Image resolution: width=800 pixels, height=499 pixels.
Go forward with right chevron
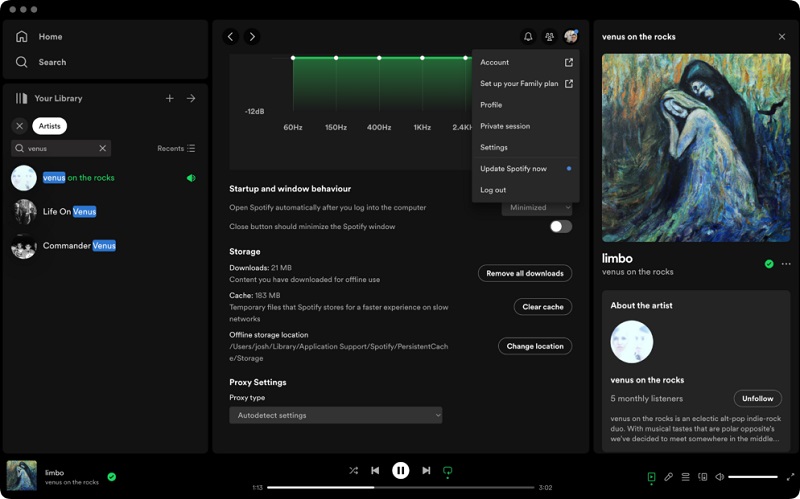pos(252,37)
